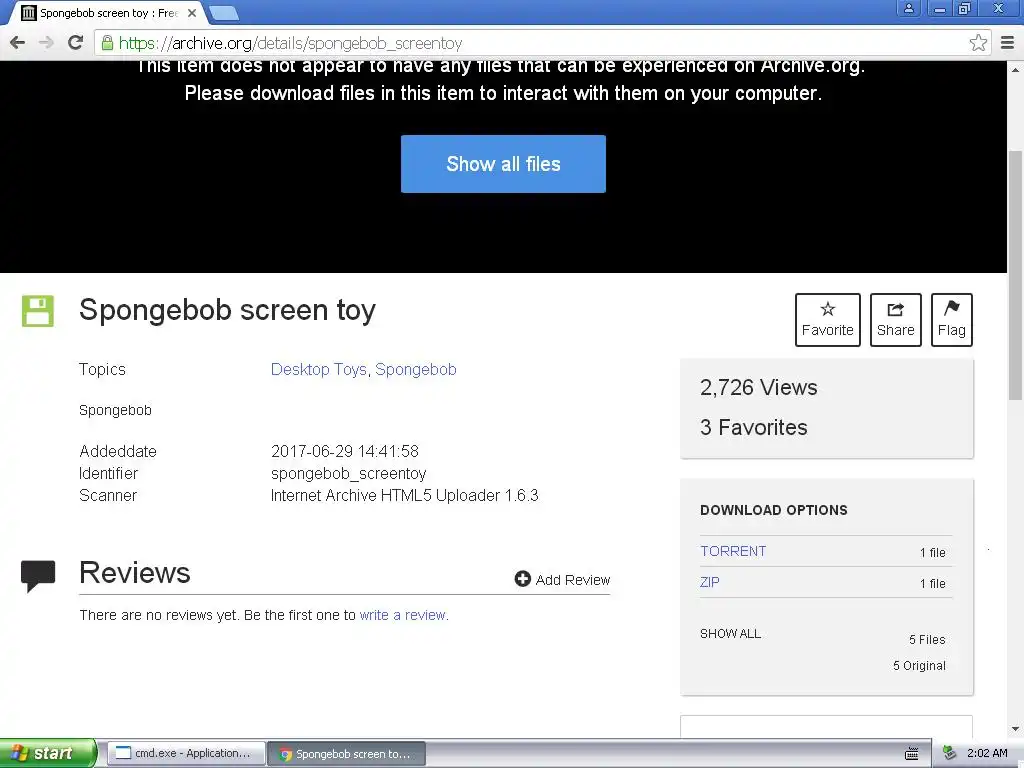Screen dimensions: 1024x768
Task: Click the browser back arrow
Action: click(18, 43)
